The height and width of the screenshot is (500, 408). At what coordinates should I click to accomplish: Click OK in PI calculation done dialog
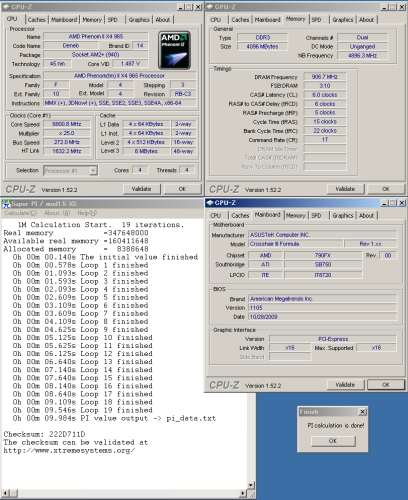coord(333,441)
